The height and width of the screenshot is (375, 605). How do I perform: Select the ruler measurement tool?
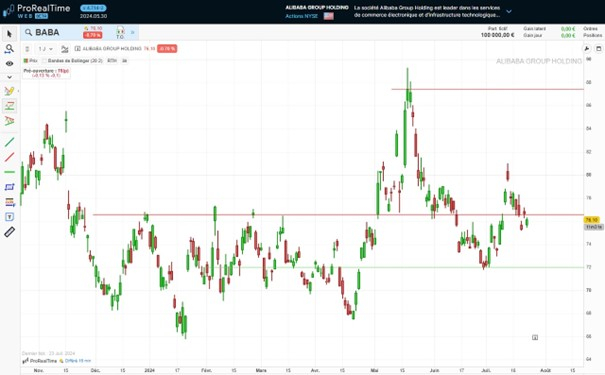[x=9, y=232]
